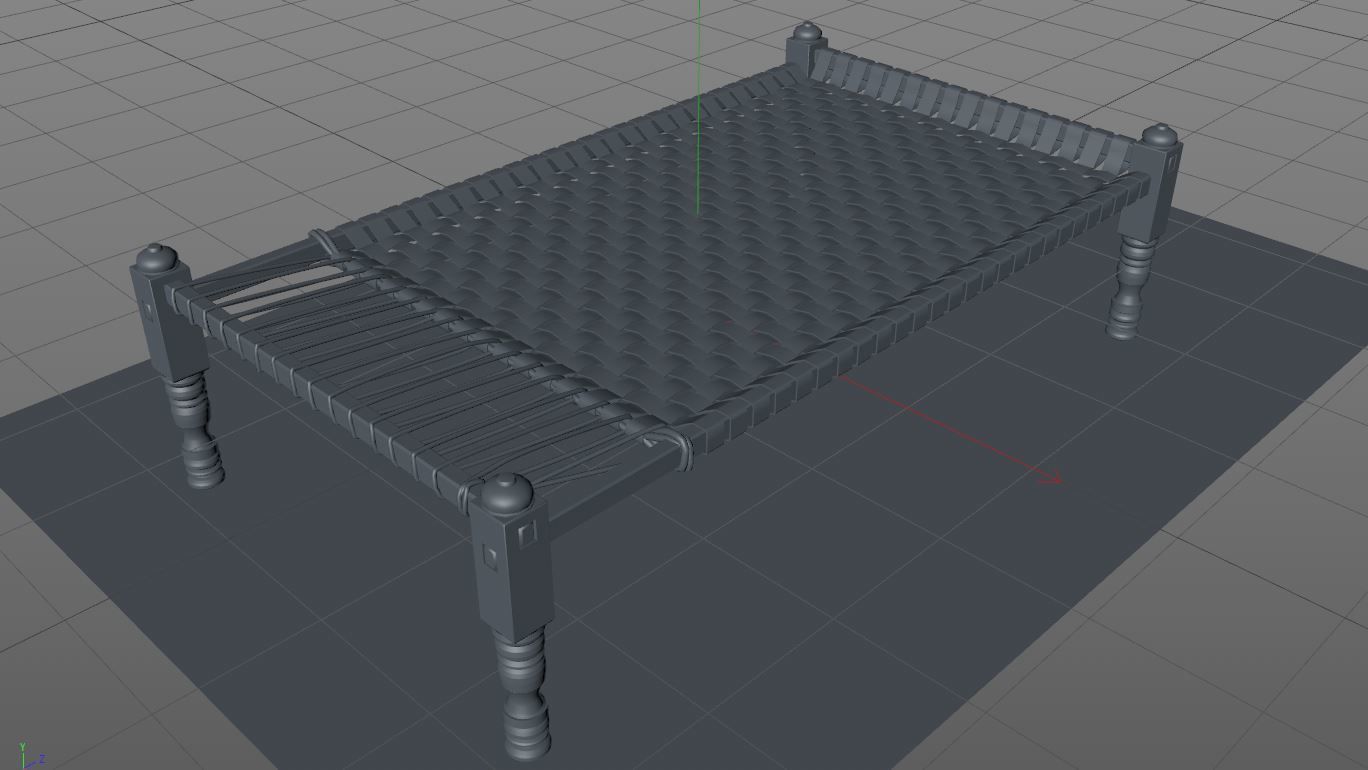Select the turned bed leg closest to camera
Image resolution: width=1368 pixels, height=770 pixels.
pyautogui.click(x=515, y=615)
